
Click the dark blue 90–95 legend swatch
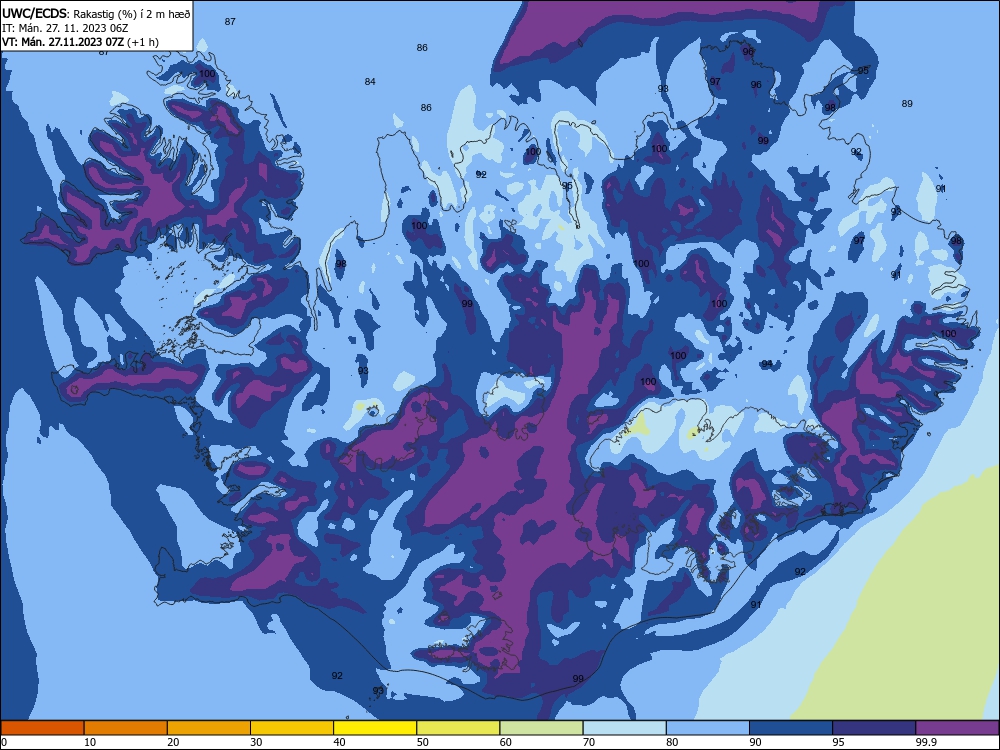click(791, 728)
